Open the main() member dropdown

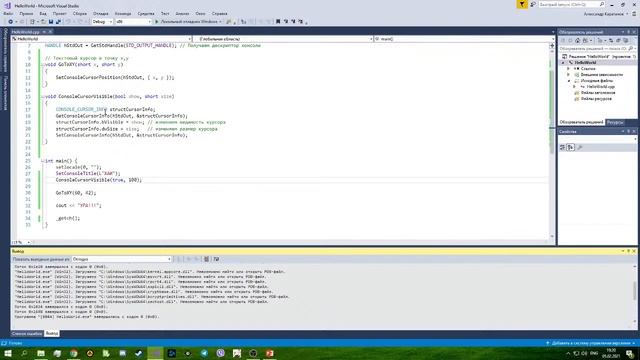tap(464, 39)
